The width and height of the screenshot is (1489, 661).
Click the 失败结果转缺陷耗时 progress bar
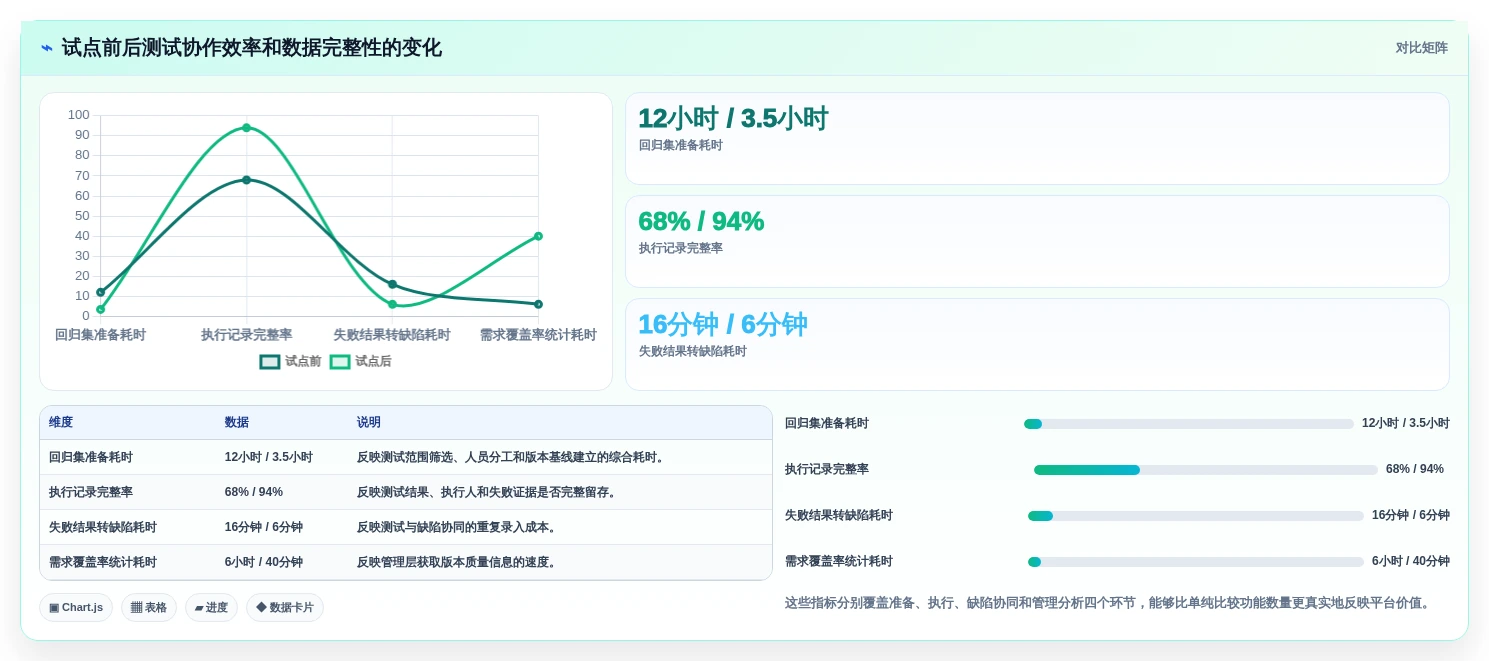tap(1196, 516)
